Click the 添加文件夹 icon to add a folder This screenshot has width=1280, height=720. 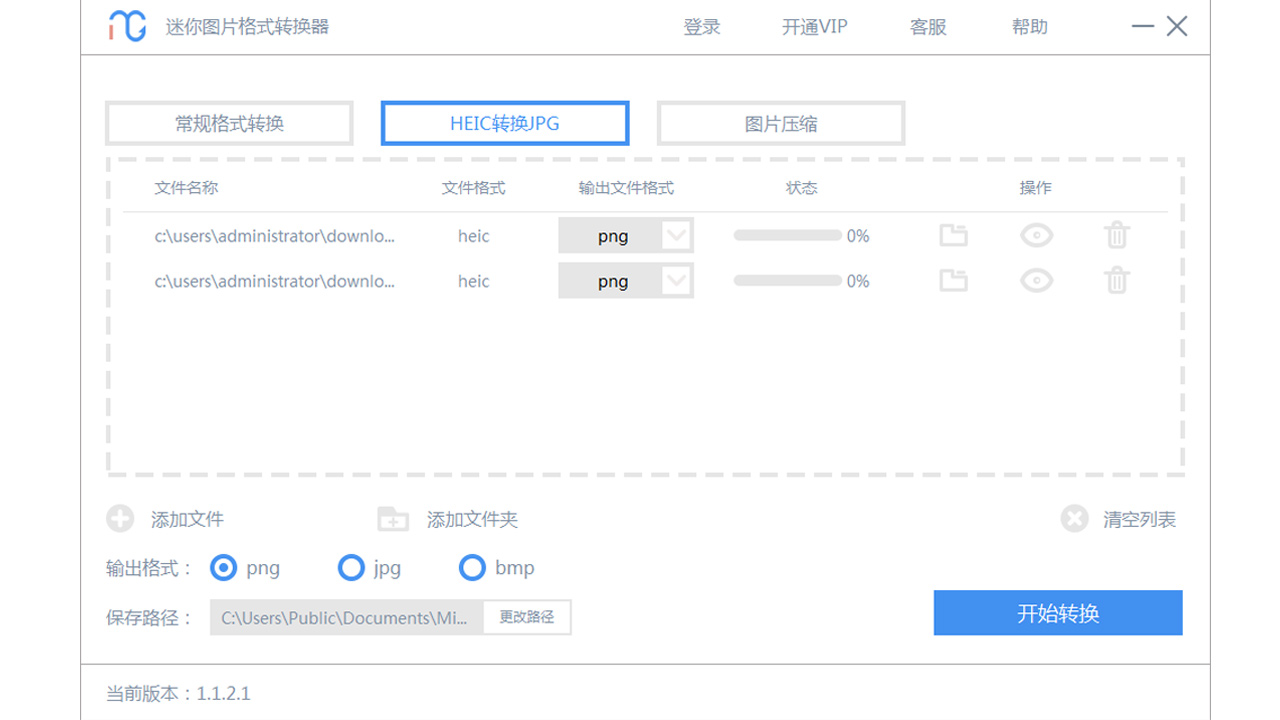point(392,518)
